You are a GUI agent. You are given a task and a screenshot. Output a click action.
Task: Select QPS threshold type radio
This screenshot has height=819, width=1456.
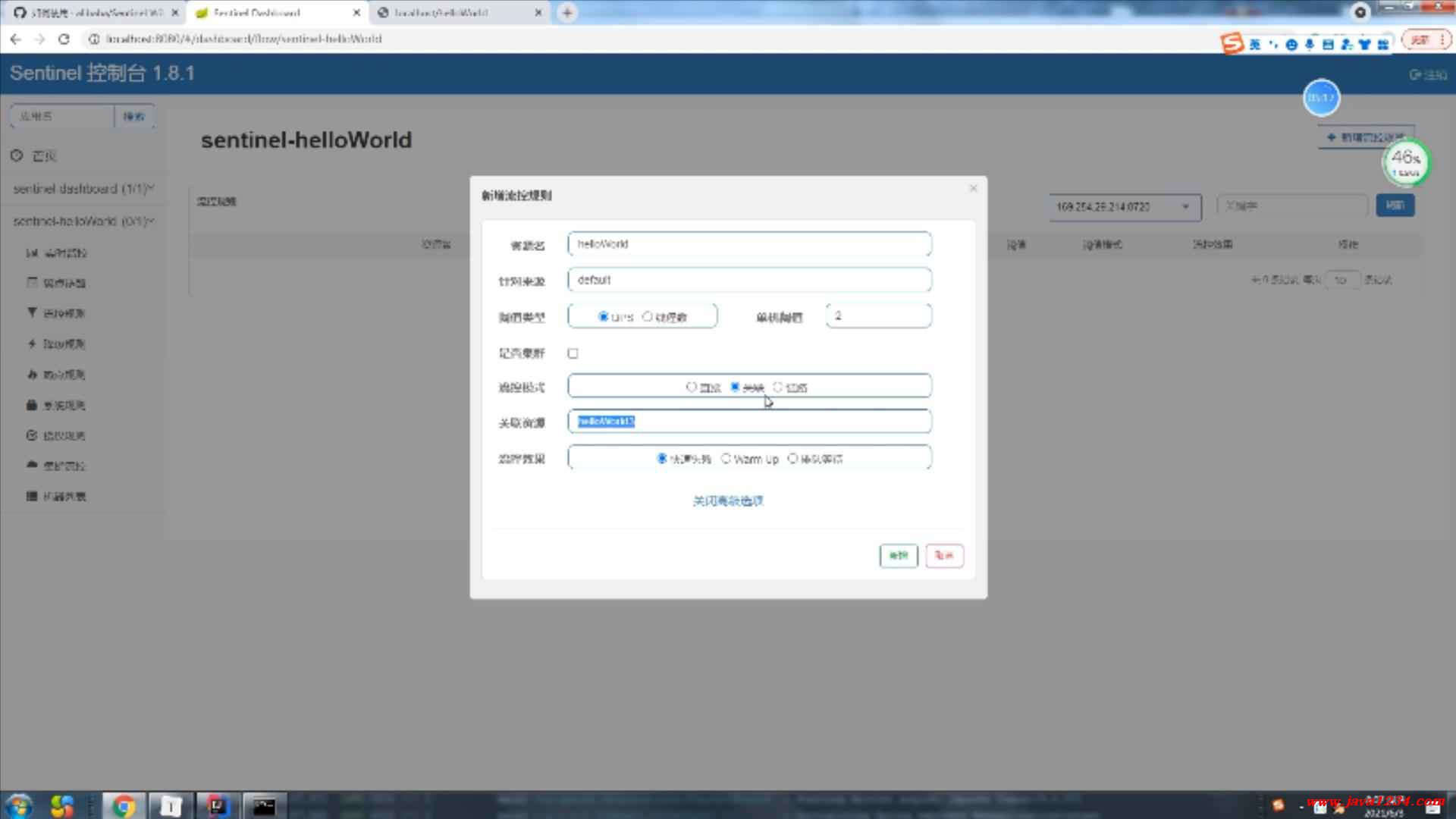coord(603,316)
